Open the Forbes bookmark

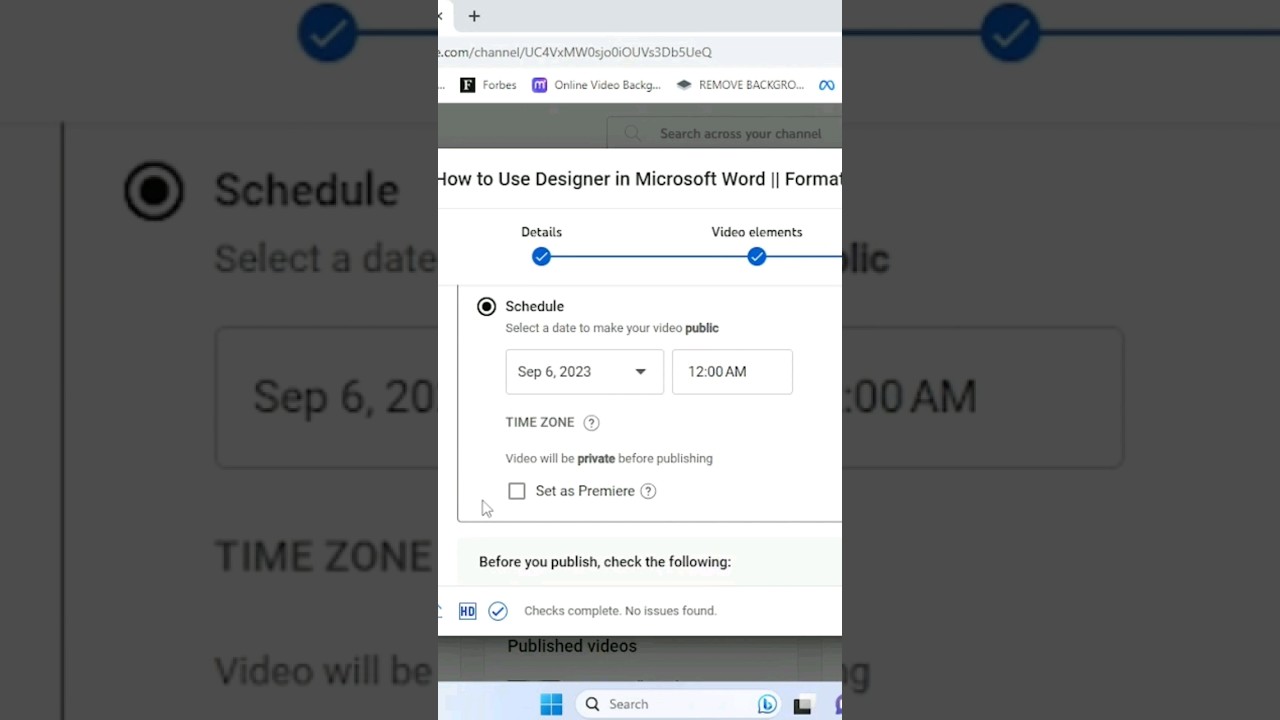[488, 85]
